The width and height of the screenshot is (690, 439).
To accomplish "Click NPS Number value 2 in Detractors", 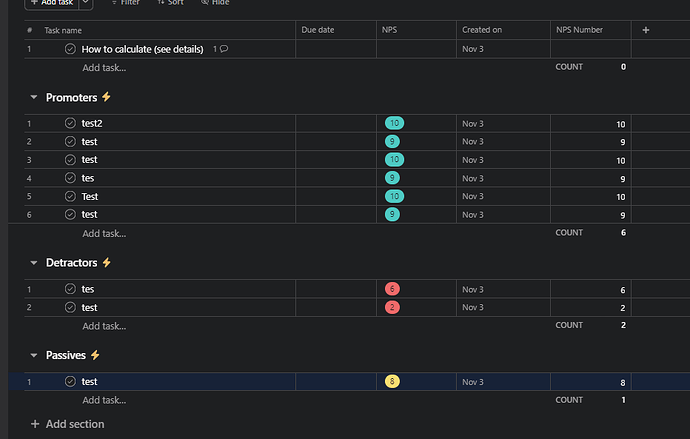I will coord(622,308).
